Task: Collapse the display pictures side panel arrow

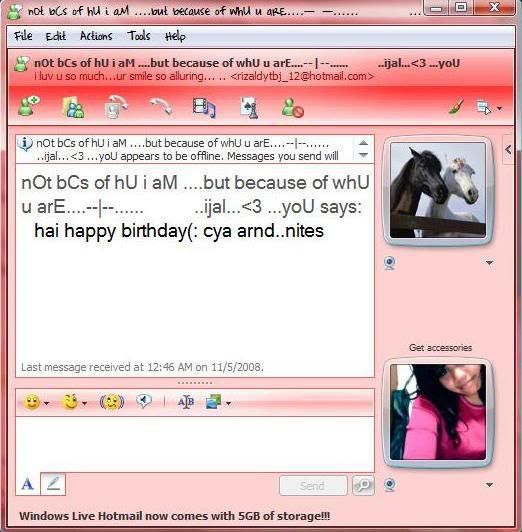Action: click(508, 149)
